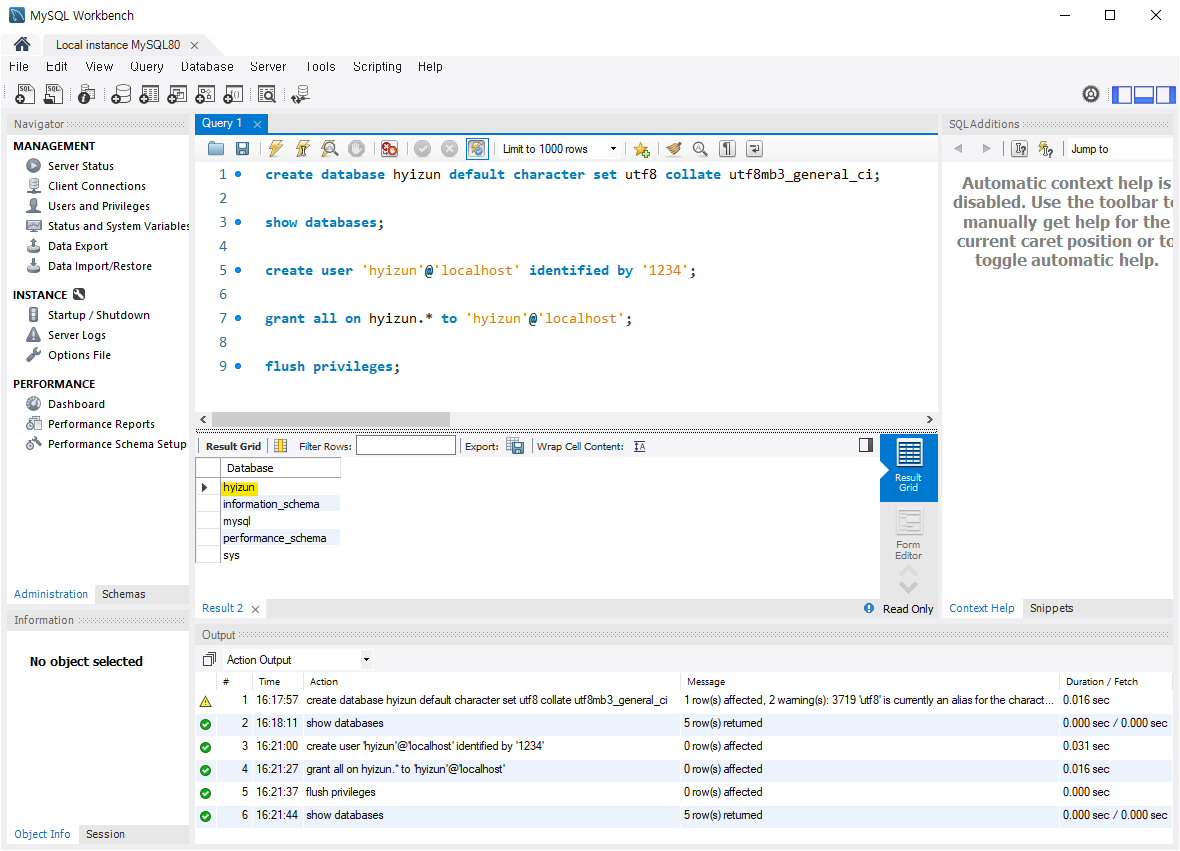The image size is (1180, 851).
Task: Commit the transaction checkmark icon
Action: pyautogui.click(x=423, y=149)
